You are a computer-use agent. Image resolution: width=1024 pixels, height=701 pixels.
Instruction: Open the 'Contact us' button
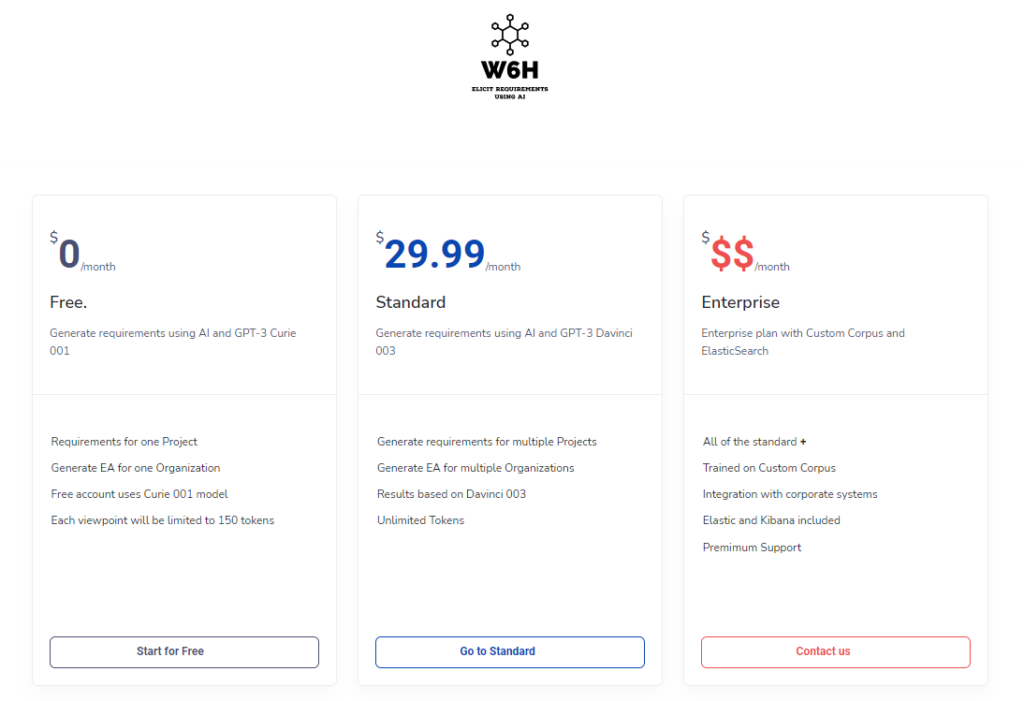(836, 652)
